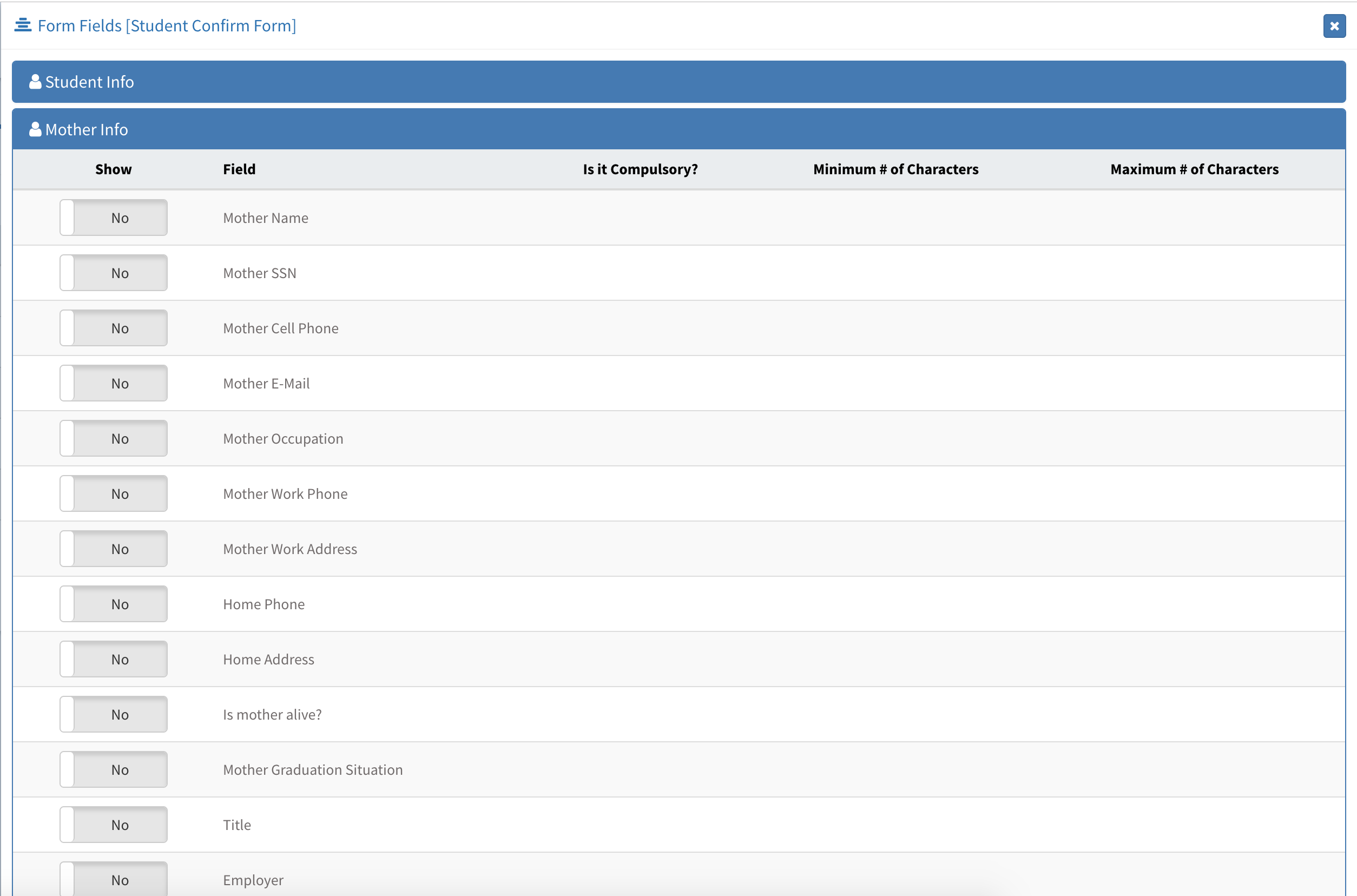Click the Mother E-Mail label
Viewport: 1357px width, 896px height.
point(266,384)
